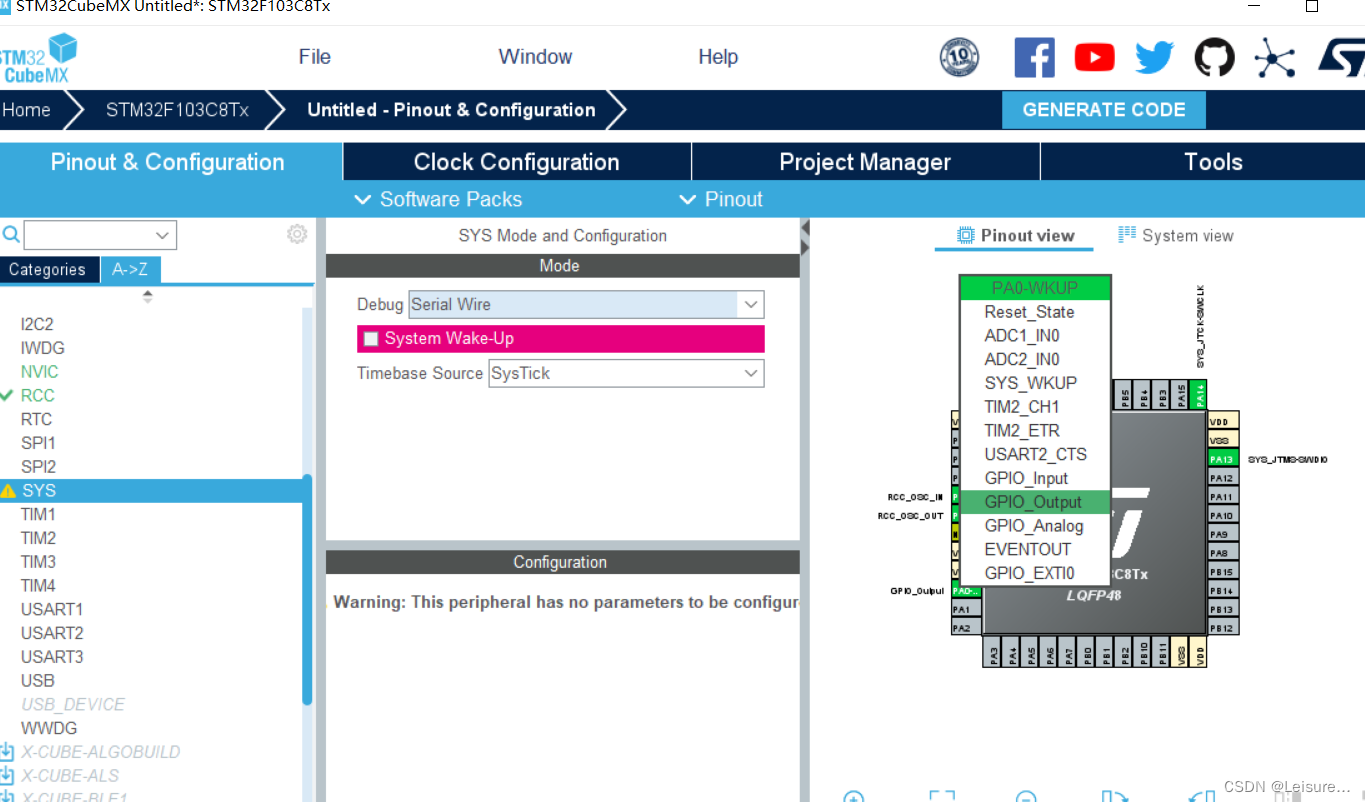This screenshot has height=802, width=1365.
Task: Open the Twitter icon link
Action: tap(1154, 57)
